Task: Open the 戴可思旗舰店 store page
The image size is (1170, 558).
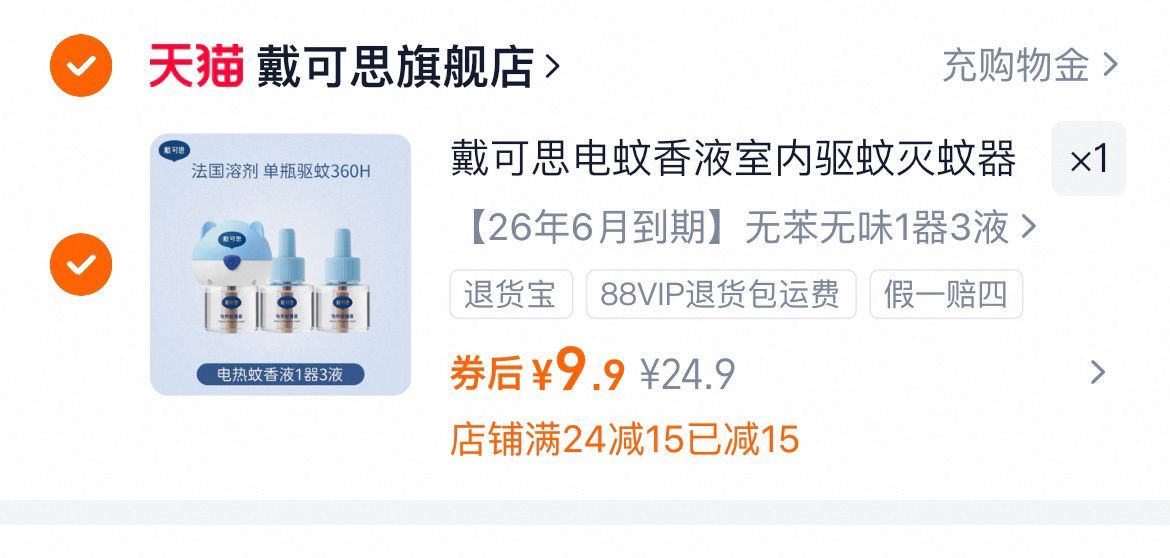Action: click(395, 66)
